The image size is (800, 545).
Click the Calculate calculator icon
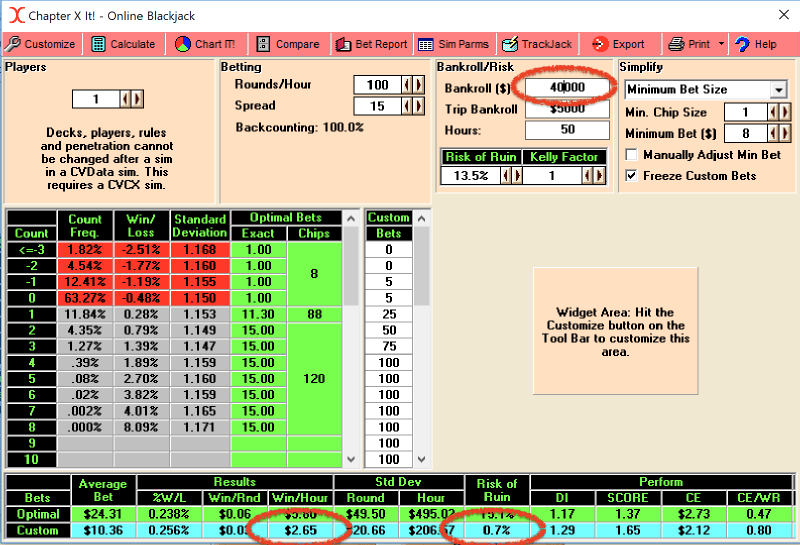coord(98,44)
